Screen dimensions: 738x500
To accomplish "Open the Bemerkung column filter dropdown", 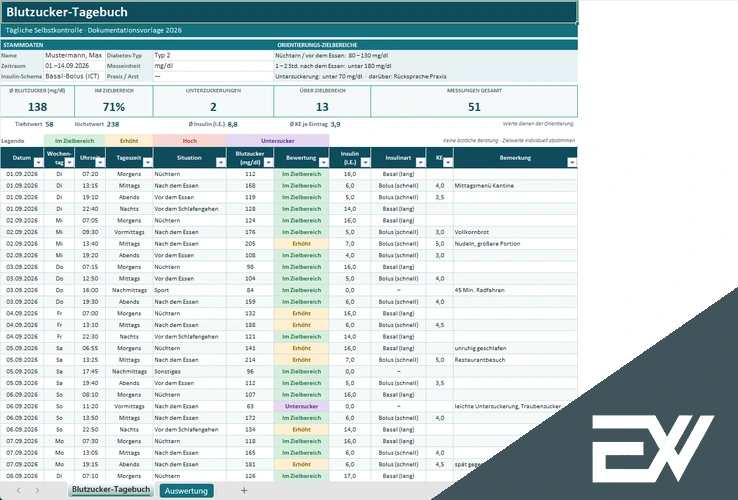I will pyautogui.click(x=572, y=162).
